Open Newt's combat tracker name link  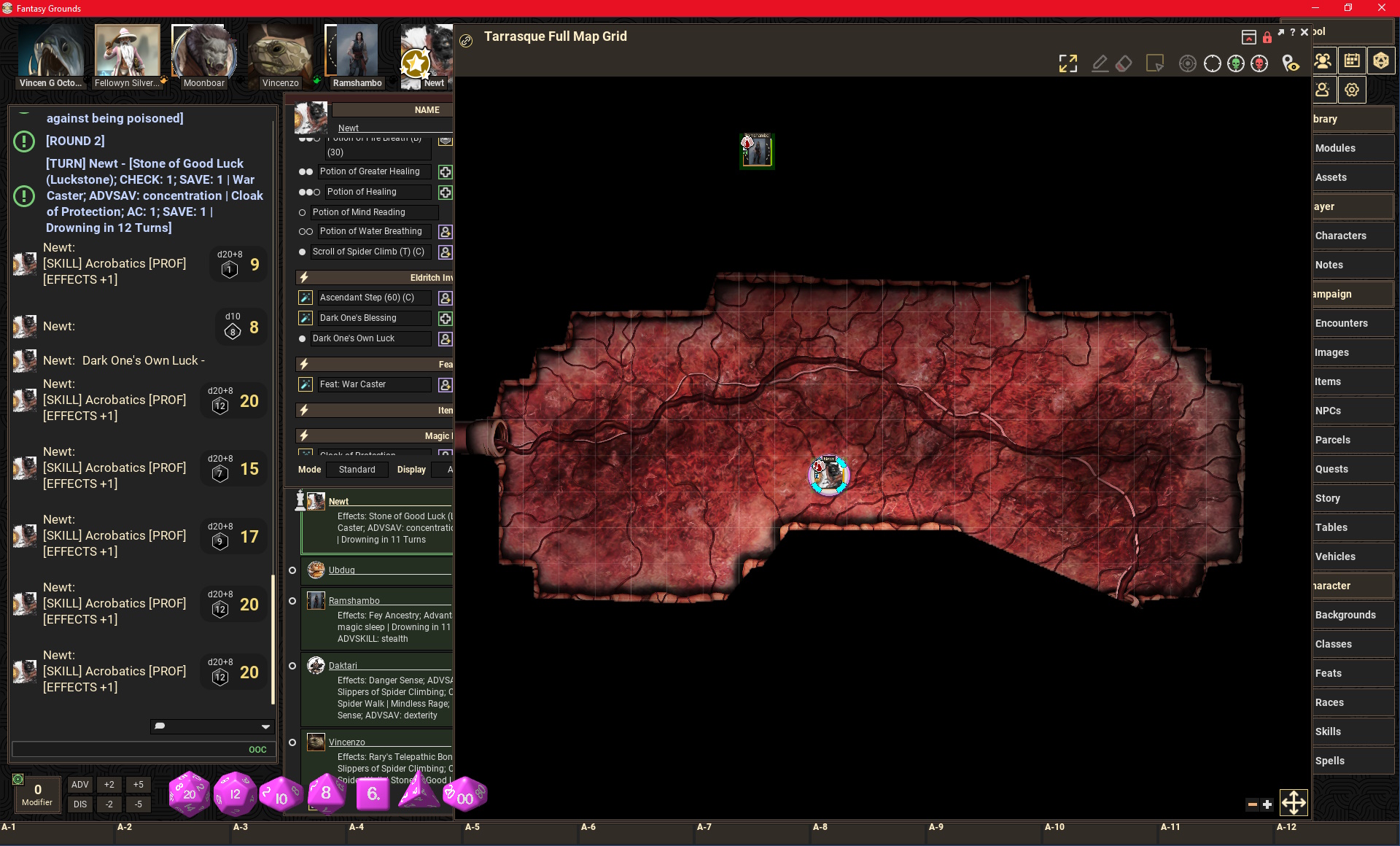(x=338, y=502)
